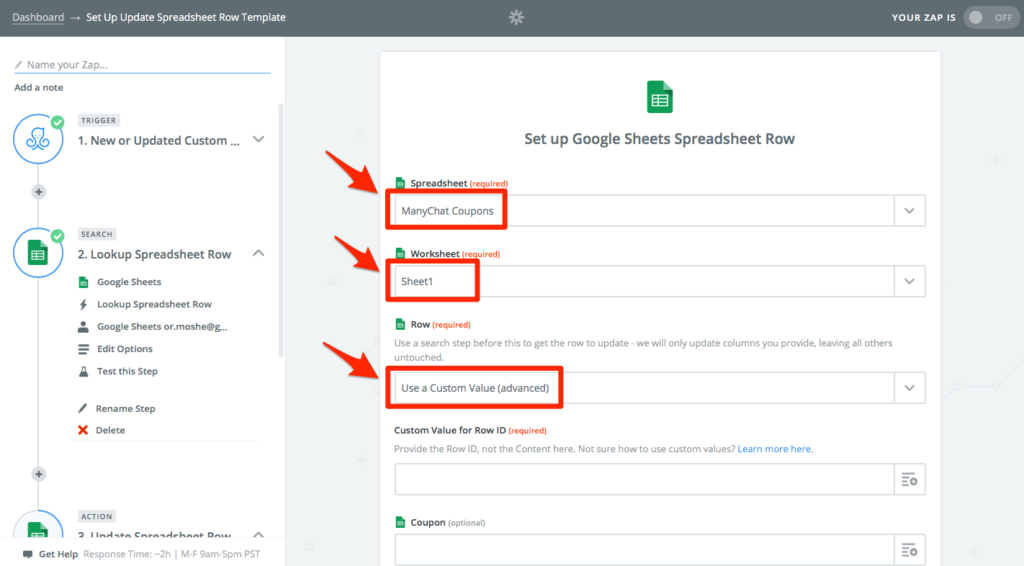Click the red Delete step icon
The image size is (1024, 566).
point(84,430)
